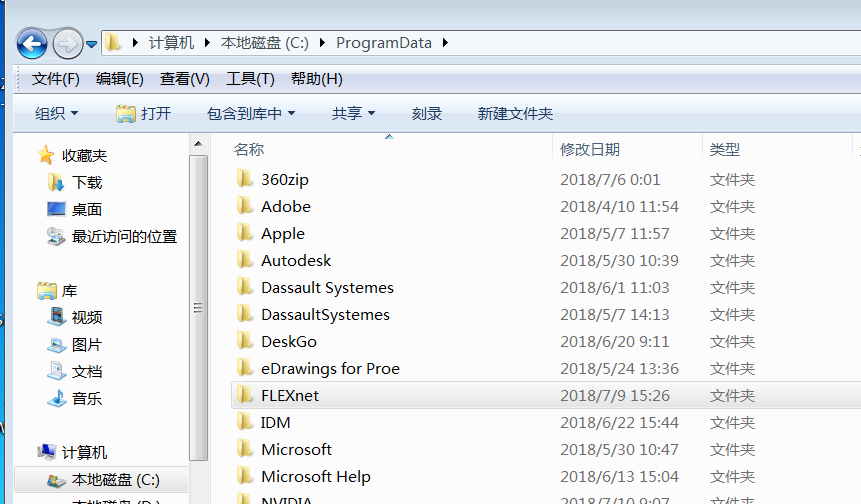Expand arrow after 本地磁盘 (C:) in path
861x504 pixels.
[322, 42]
